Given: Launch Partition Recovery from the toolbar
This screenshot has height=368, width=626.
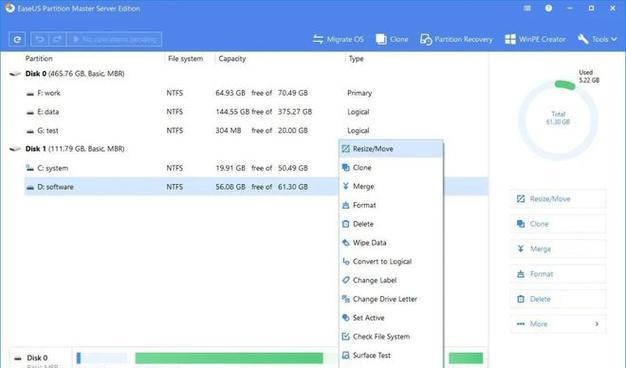Looking at the screenshot, I should [456, 39].
